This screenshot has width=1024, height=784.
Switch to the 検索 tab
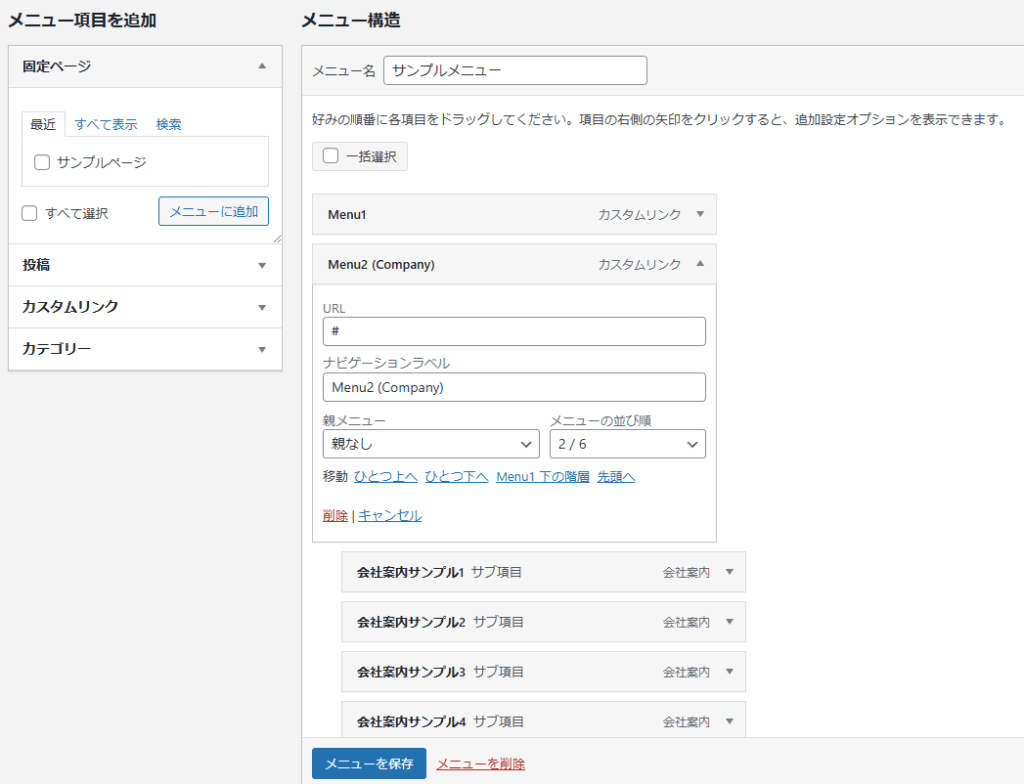click(168, 125)
